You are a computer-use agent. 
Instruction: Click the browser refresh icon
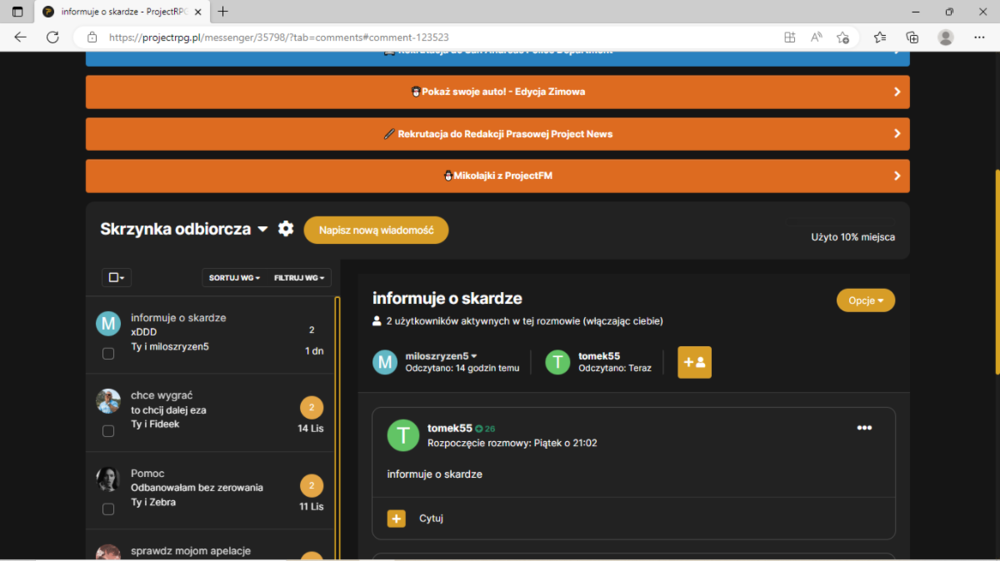(x=53, y=37)
